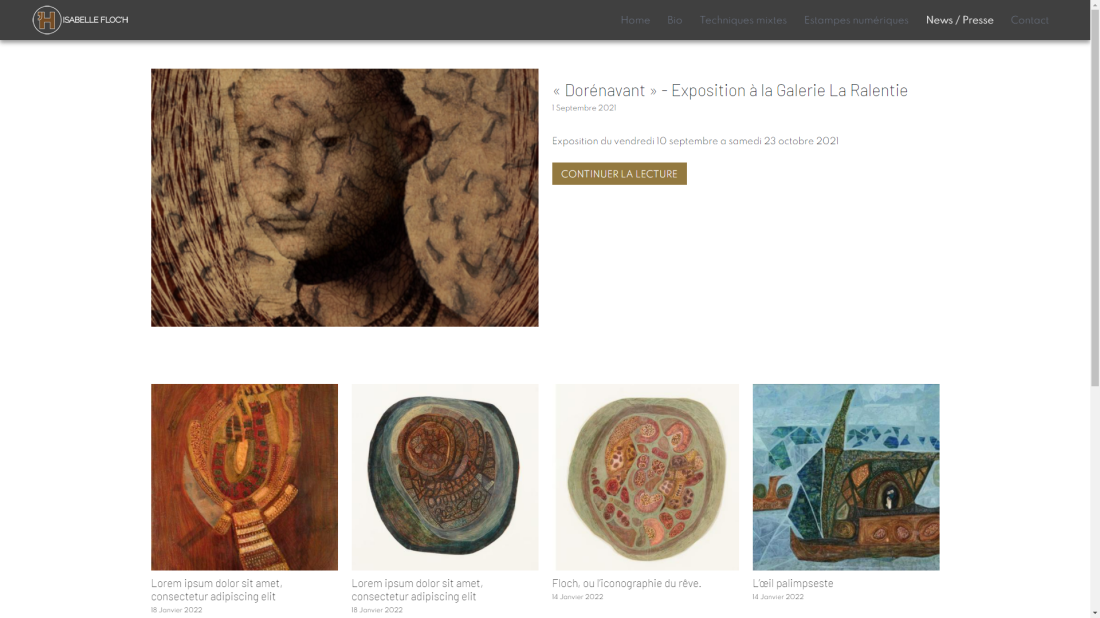Select the Estampes numériques menu item
Image resolution: width=1100 pixels, height=618 pixels.
856,20
